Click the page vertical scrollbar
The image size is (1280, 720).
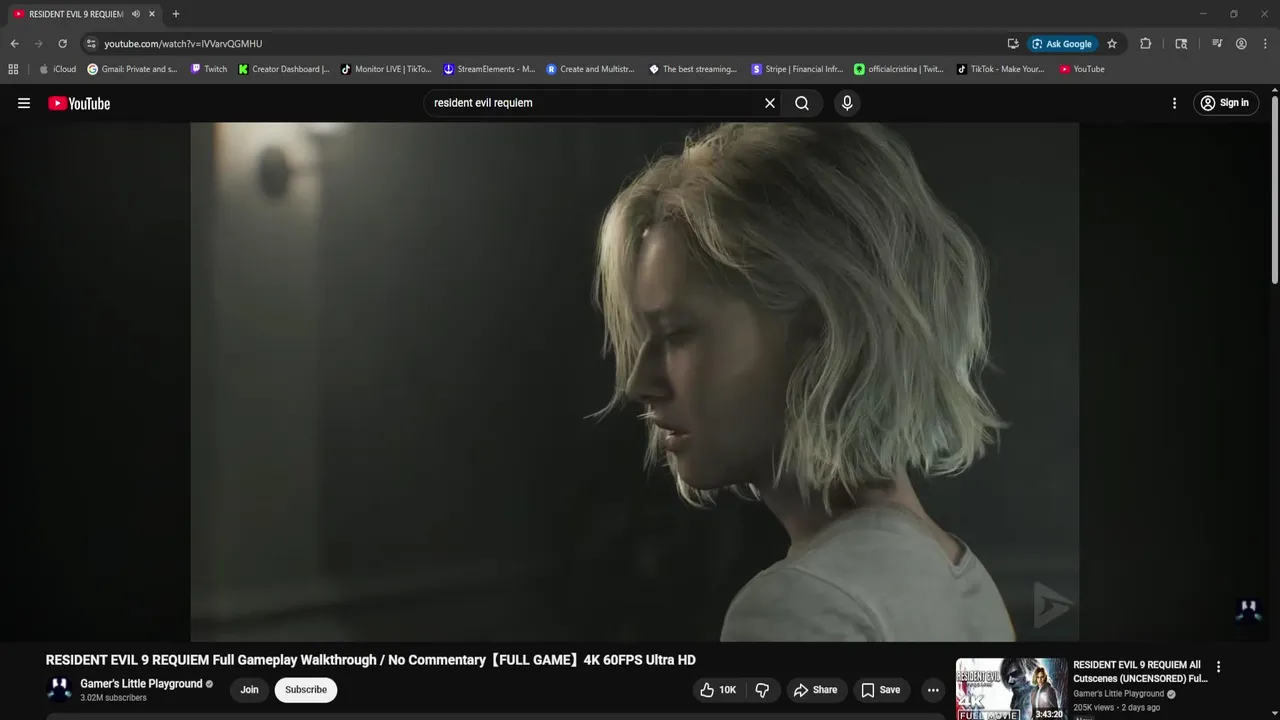click(x=1274, y=190)
